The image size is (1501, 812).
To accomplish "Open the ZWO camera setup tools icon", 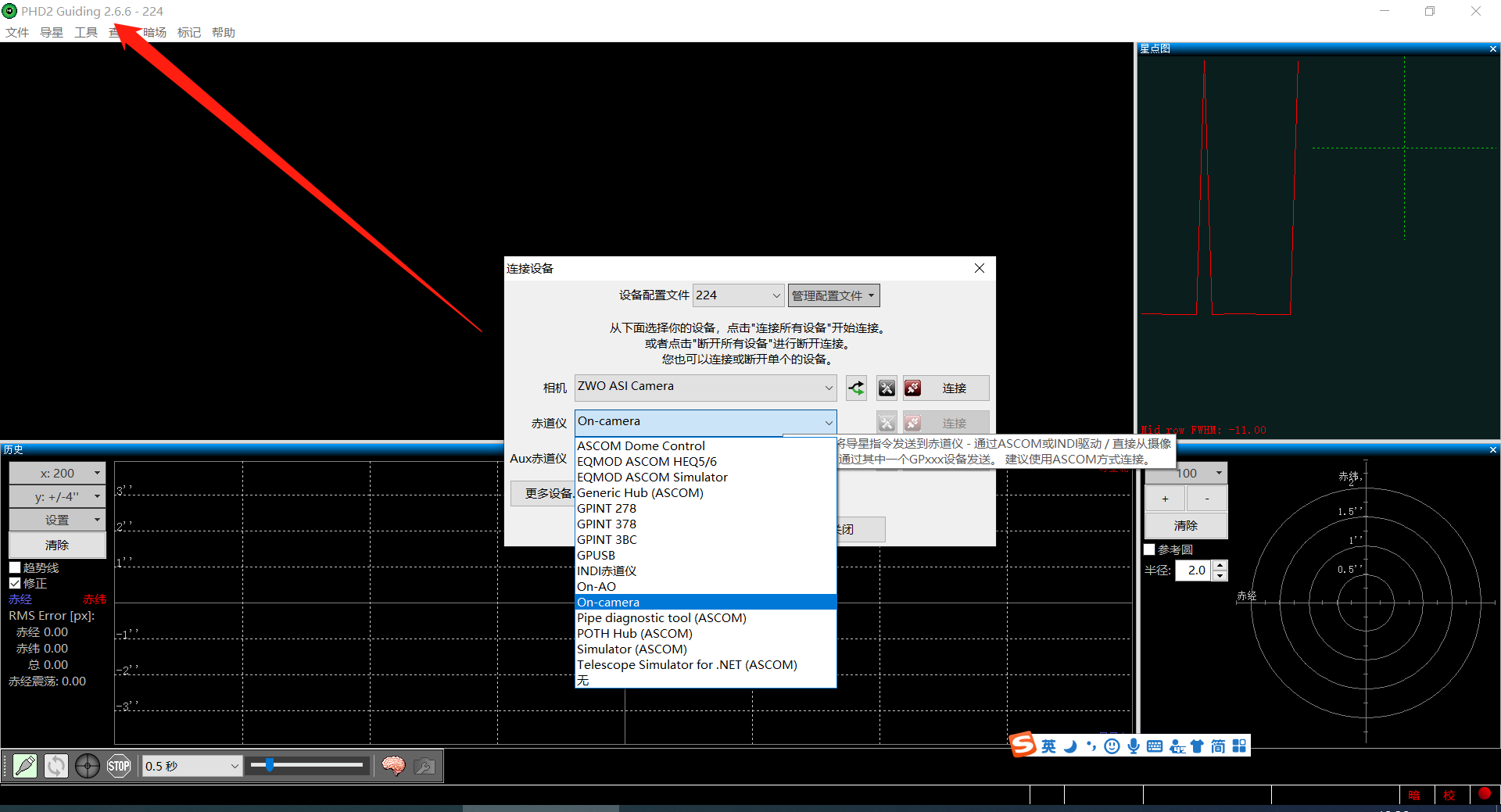I will 887,388.
